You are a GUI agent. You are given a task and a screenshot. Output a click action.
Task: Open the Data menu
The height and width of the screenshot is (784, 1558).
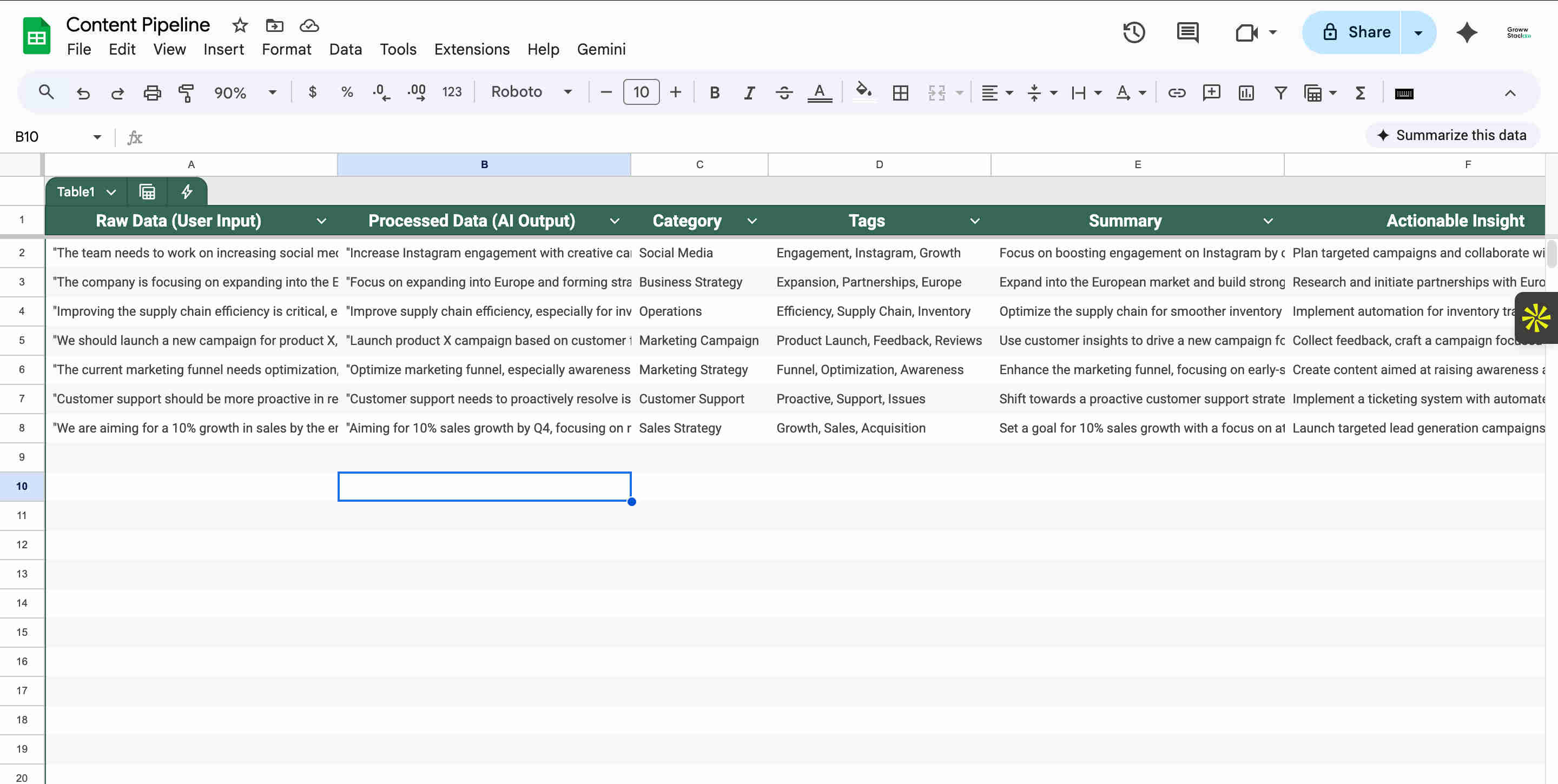click(x=345, y=49)
